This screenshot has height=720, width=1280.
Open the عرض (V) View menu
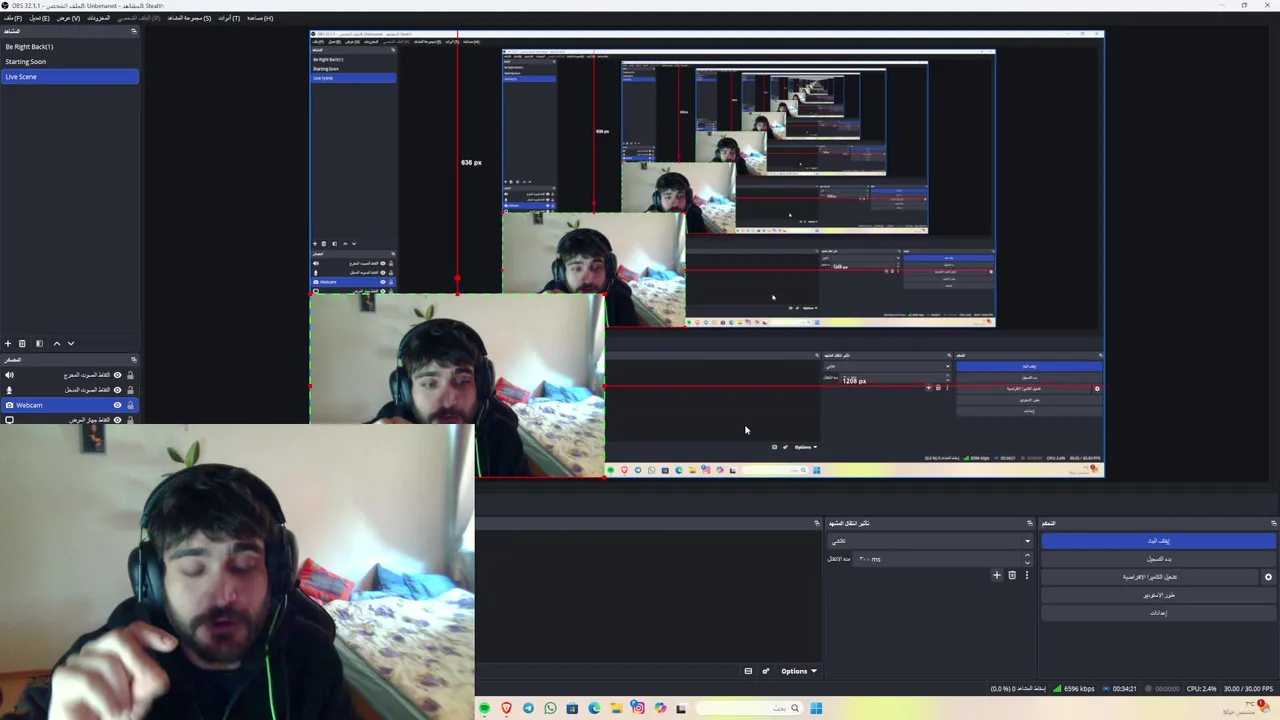68,18
